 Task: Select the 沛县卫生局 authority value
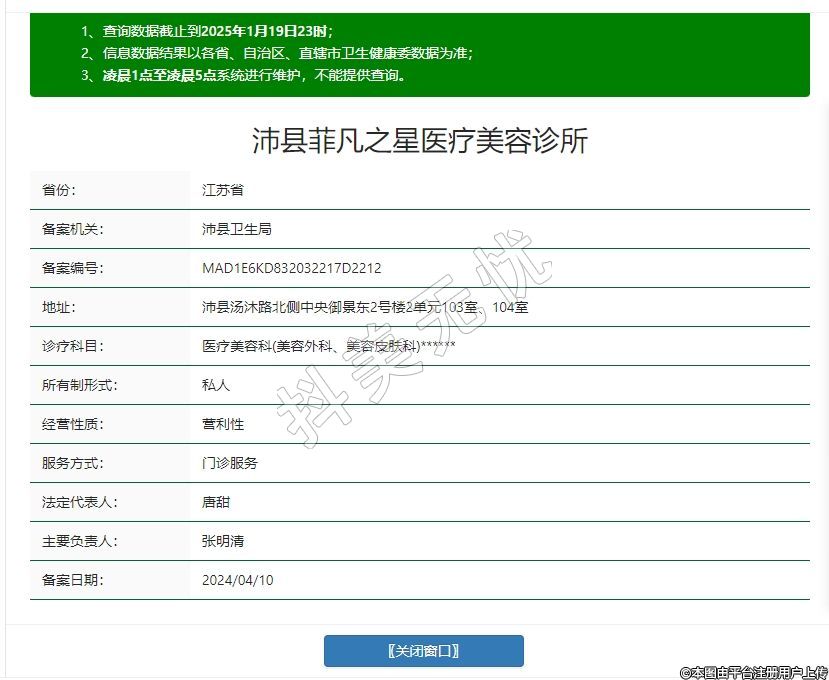[x=236, y=229]
